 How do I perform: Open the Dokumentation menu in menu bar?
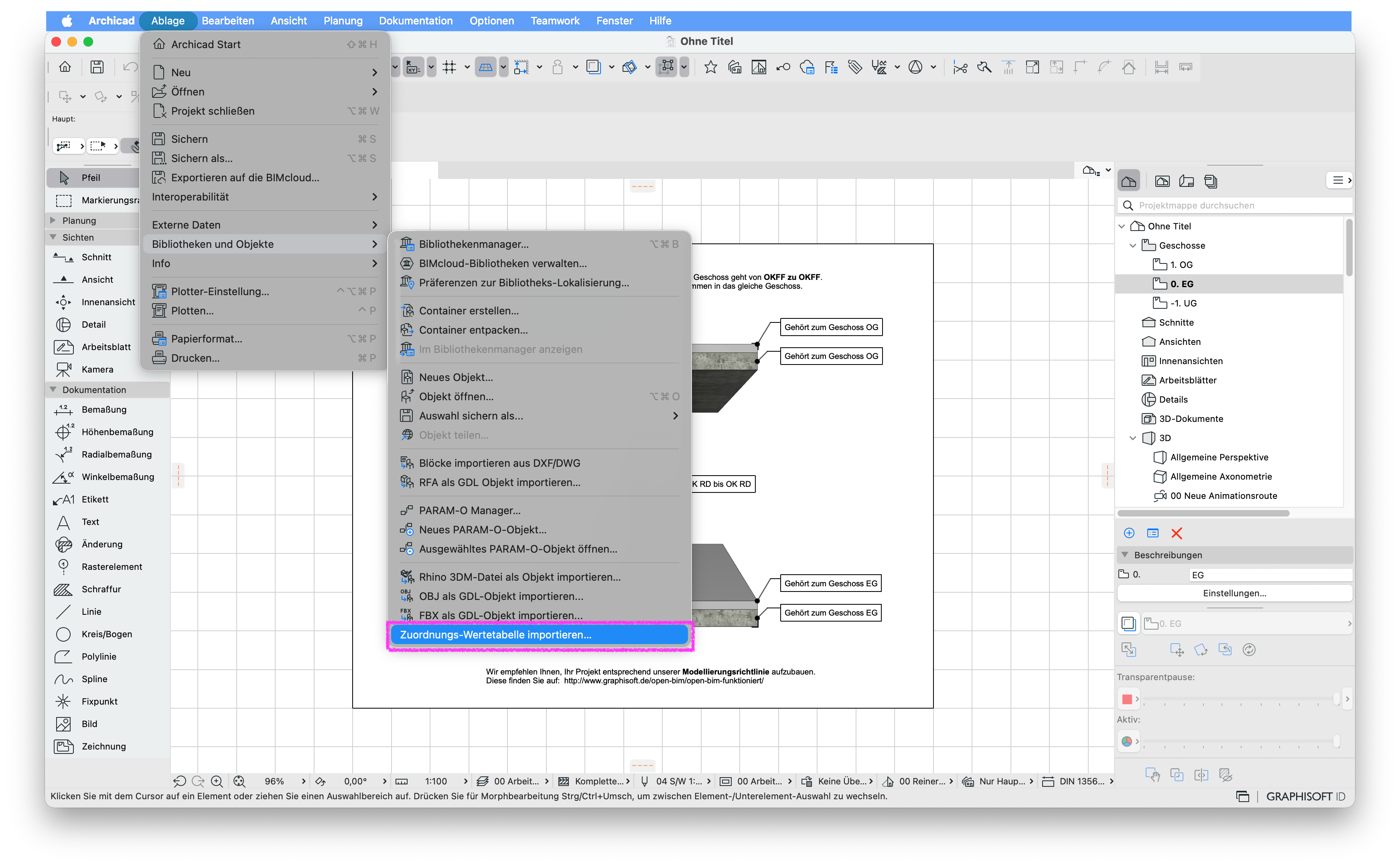(415, 20)
